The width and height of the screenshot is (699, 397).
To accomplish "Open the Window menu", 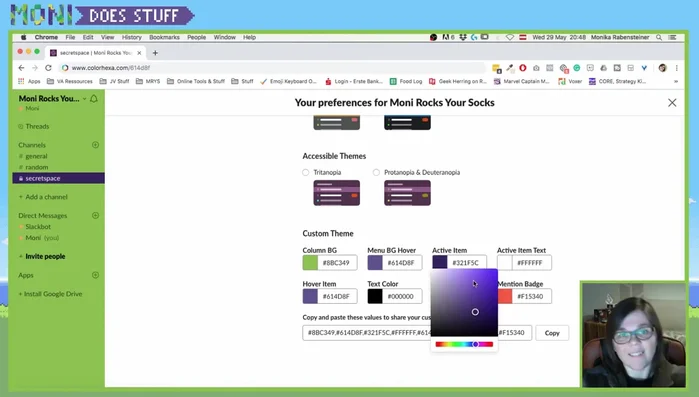I will click(x=224, y=37).
